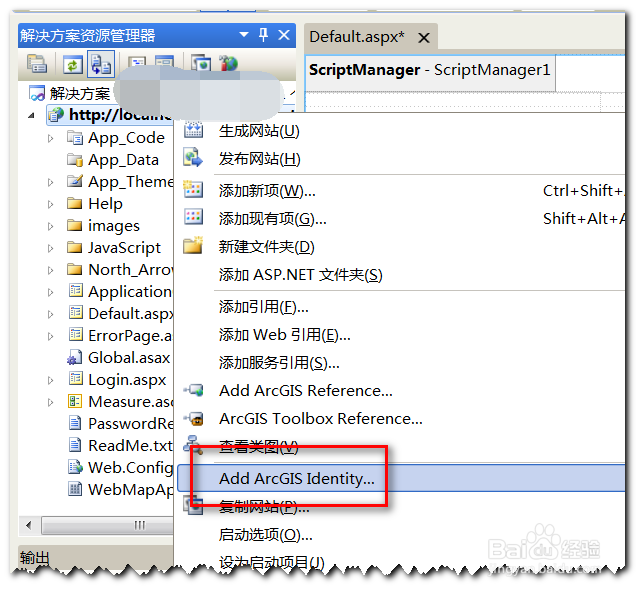The width and height of the screenshot is (636, 592).
Task: Click the 添加现有项 icon in menu
Action: [x=193, y=217]
